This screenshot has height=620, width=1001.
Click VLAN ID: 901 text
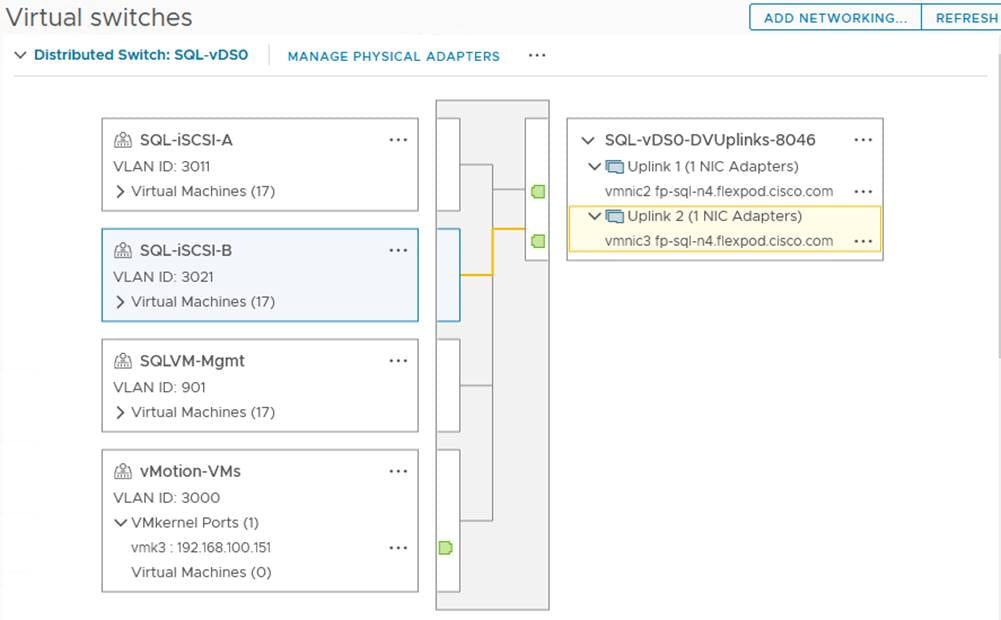pyautogui.click(x=160, y=388)
